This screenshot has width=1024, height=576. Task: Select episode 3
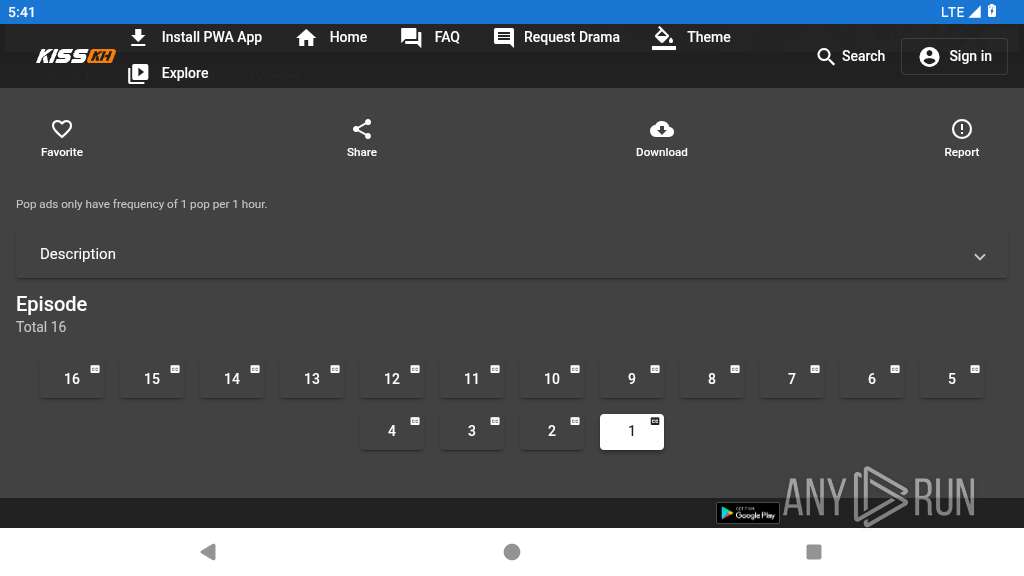click(x=472, y=432)
